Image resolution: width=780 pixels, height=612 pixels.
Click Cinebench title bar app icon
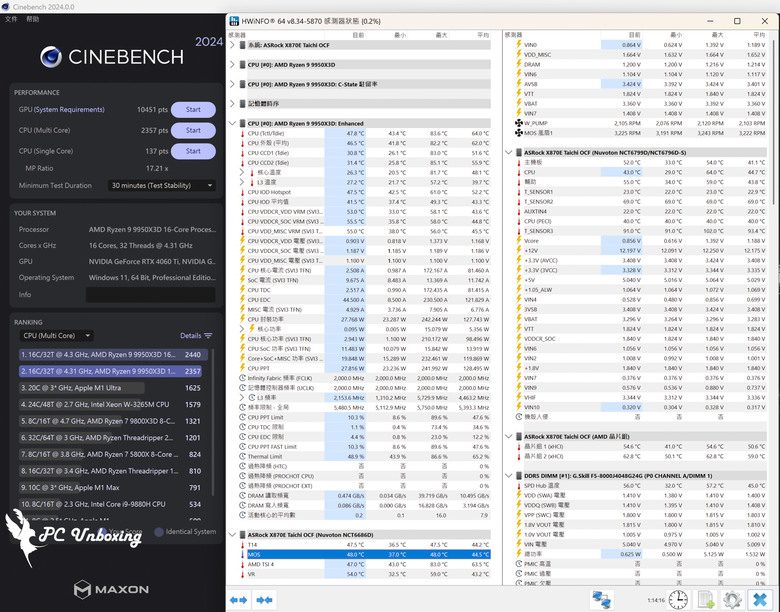(x=5, y=6)
